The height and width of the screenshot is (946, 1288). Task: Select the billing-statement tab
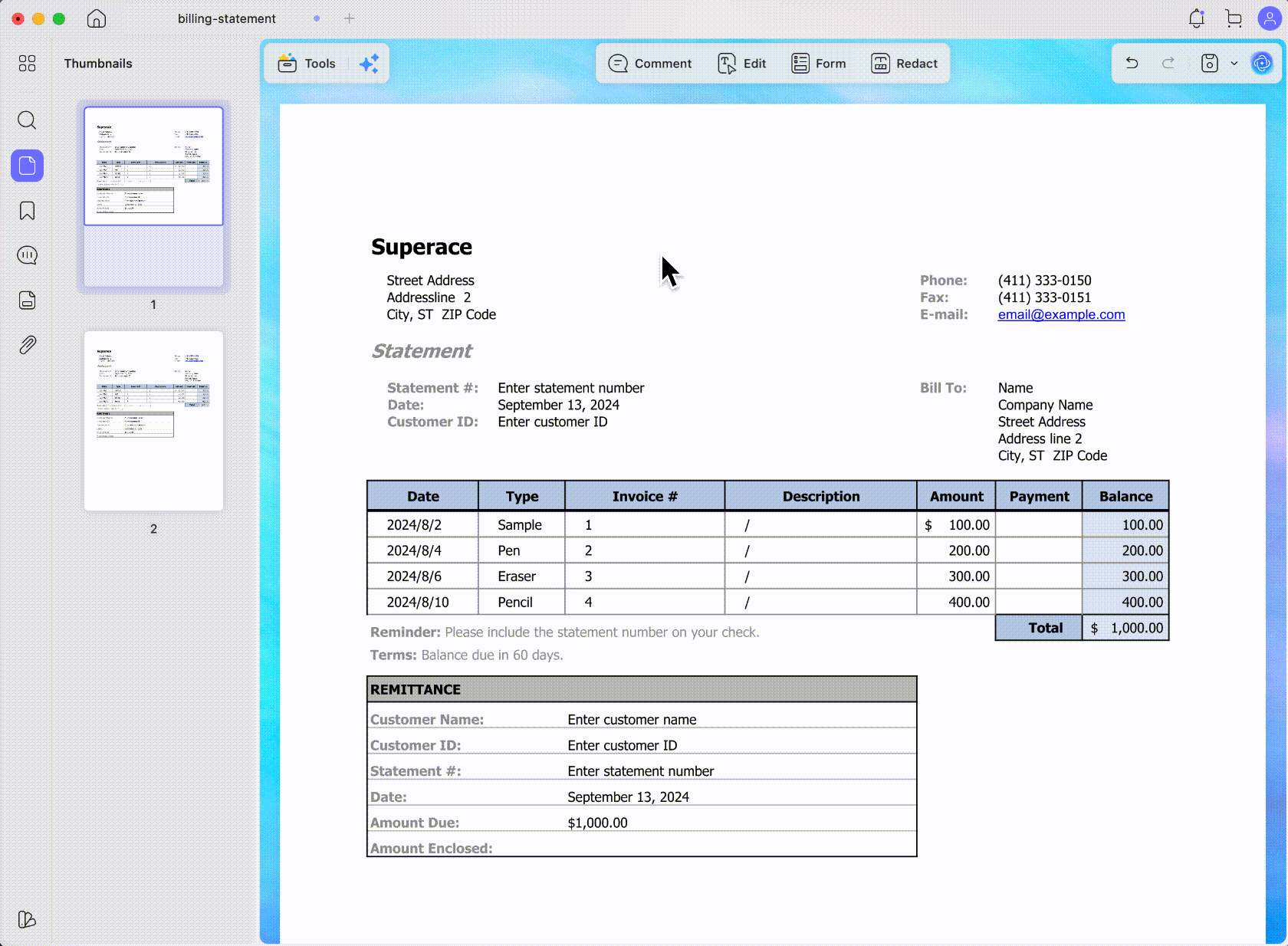click(x=227, y=18)
